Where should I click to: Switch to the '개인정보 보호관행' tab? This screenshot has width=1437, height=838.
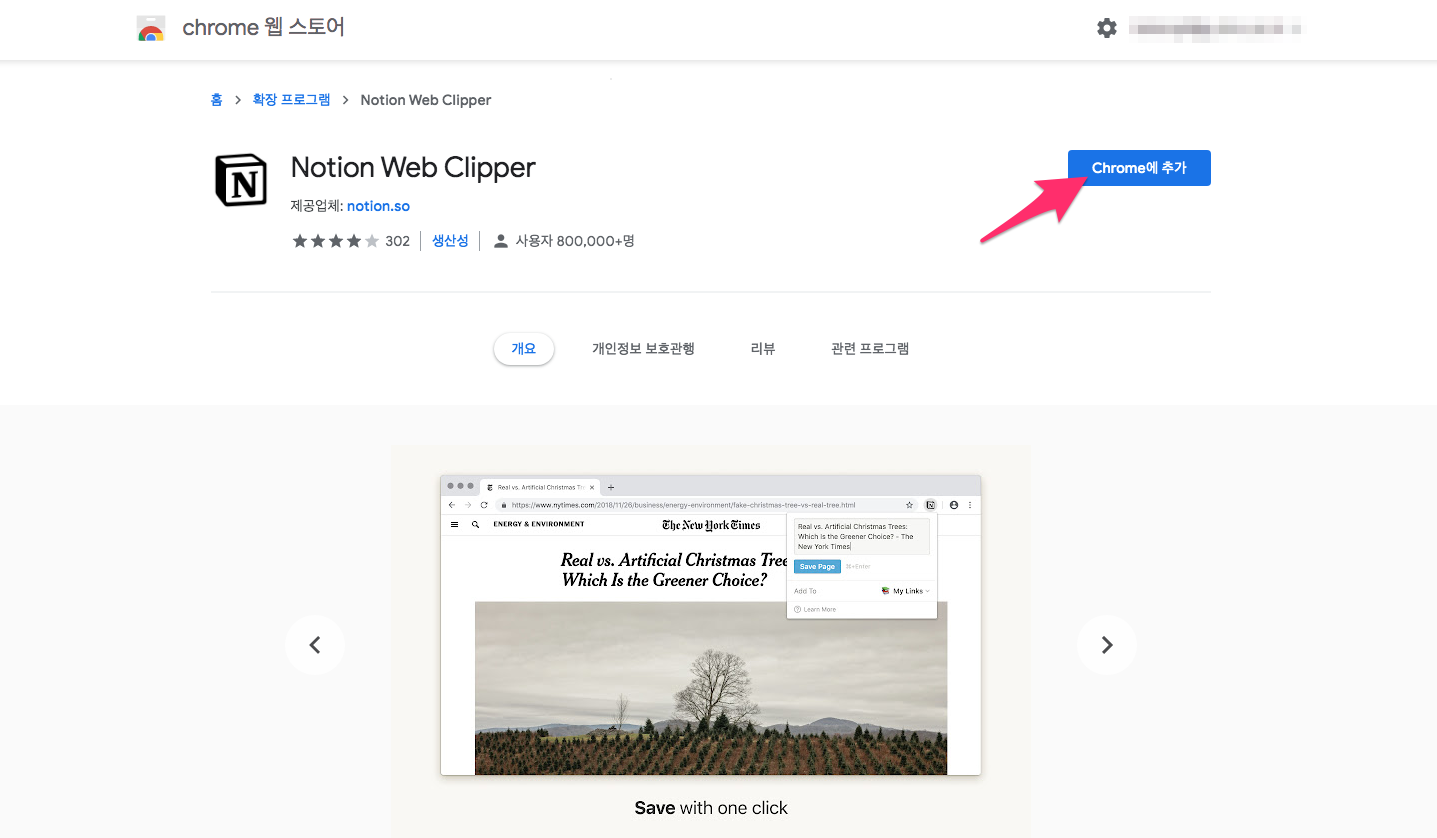point(643,348)
